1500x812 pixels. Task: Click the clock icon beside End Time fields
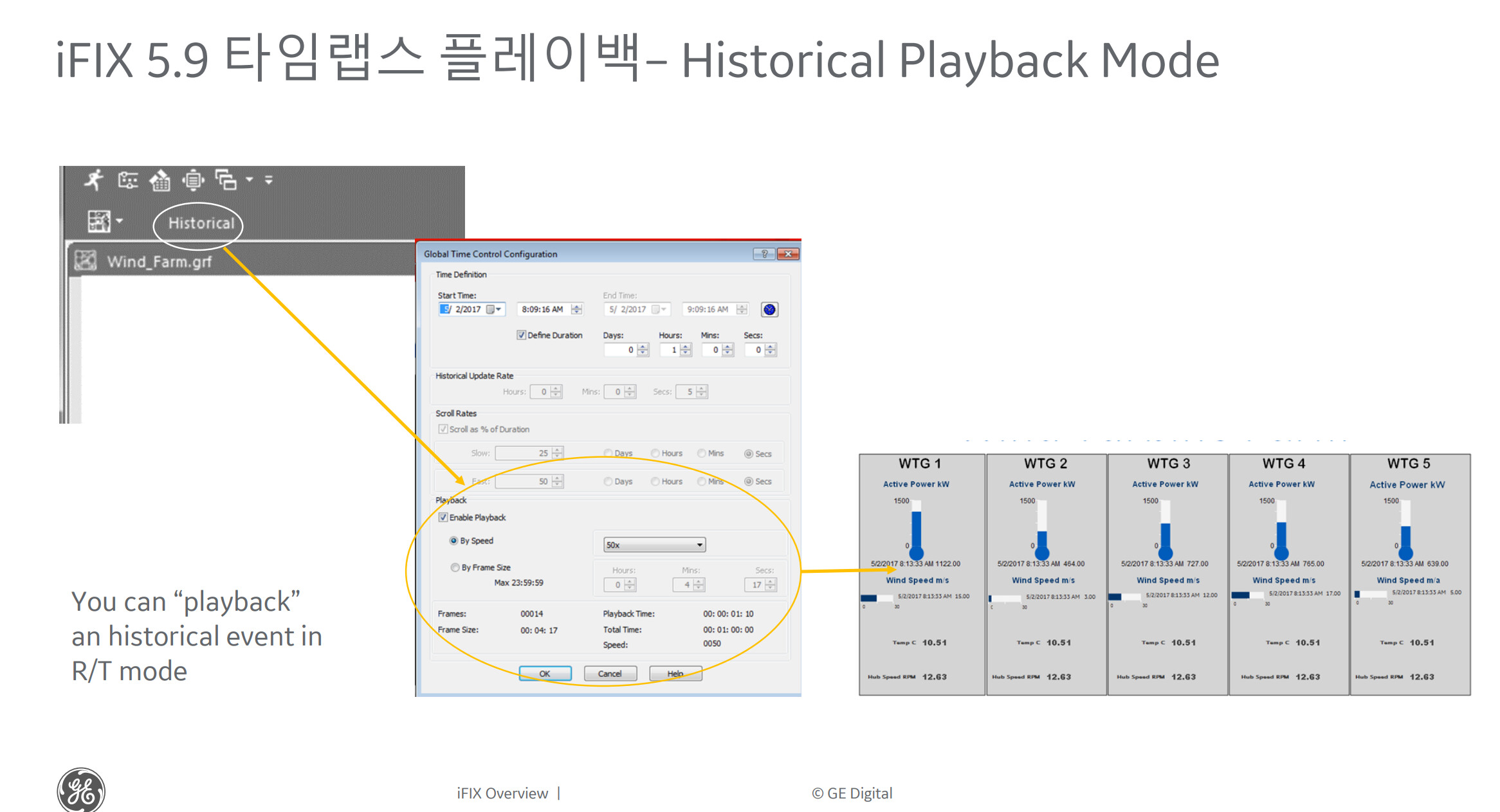click(x=769, y=309)
